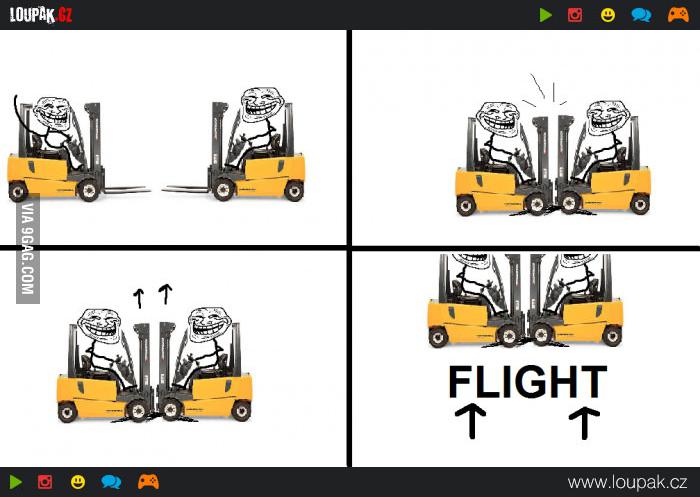Viewport: 700px width, 497px height.
Task: Click the yellow smiley icon in top bar
Action: tap(608, 15)
